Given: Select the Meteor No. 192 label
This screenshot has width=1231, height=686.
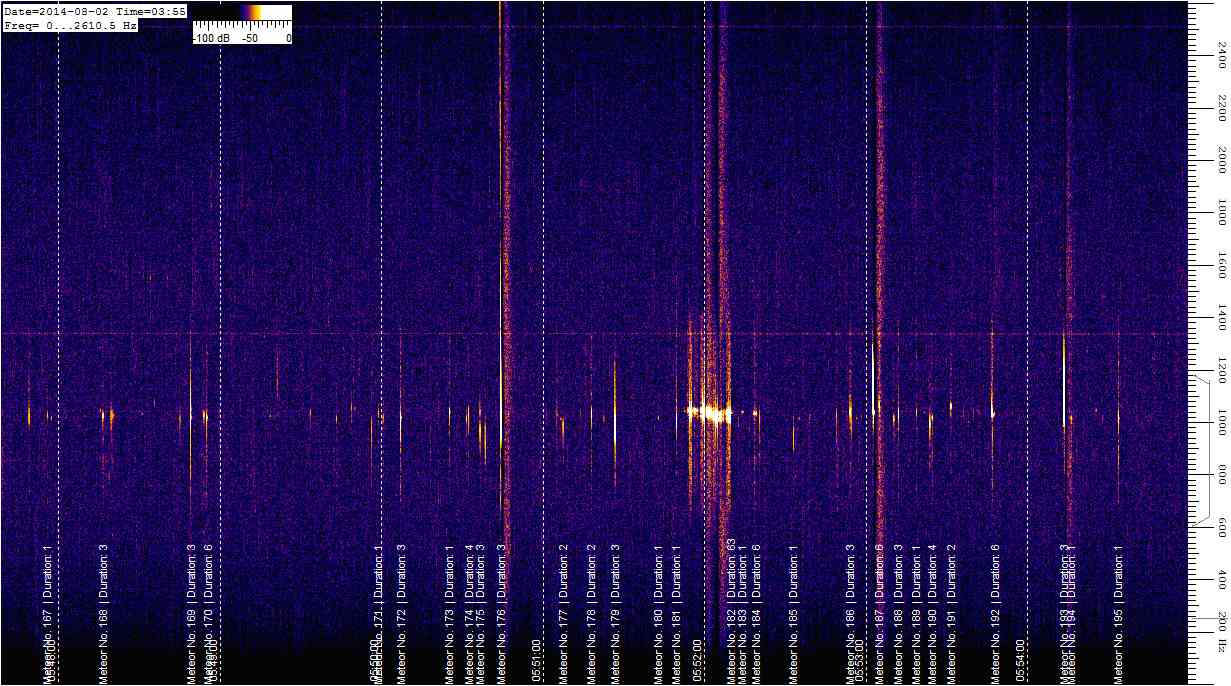Looking at the screenshot, I should (x=995, y=613).
